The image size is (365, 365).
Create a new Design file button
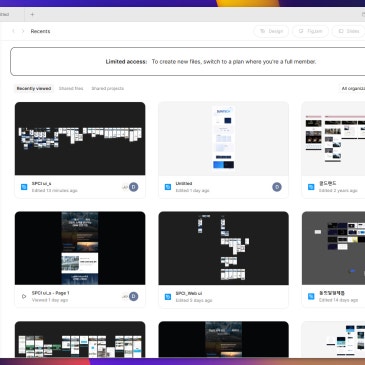271,31
